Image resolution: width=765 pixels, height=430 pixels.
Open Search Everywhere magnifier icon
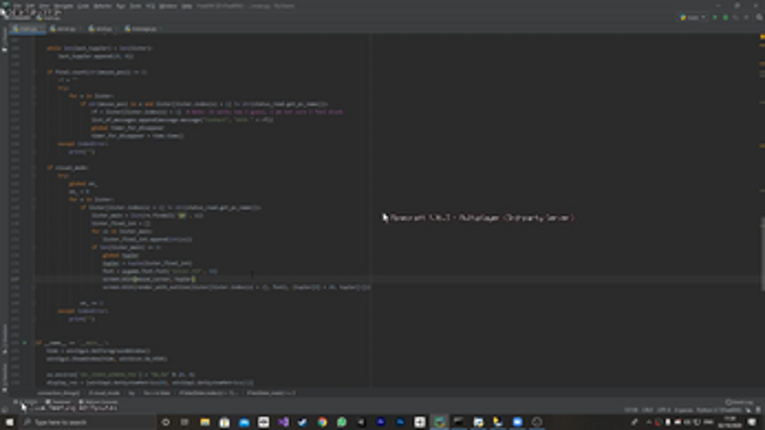(759, 17)
